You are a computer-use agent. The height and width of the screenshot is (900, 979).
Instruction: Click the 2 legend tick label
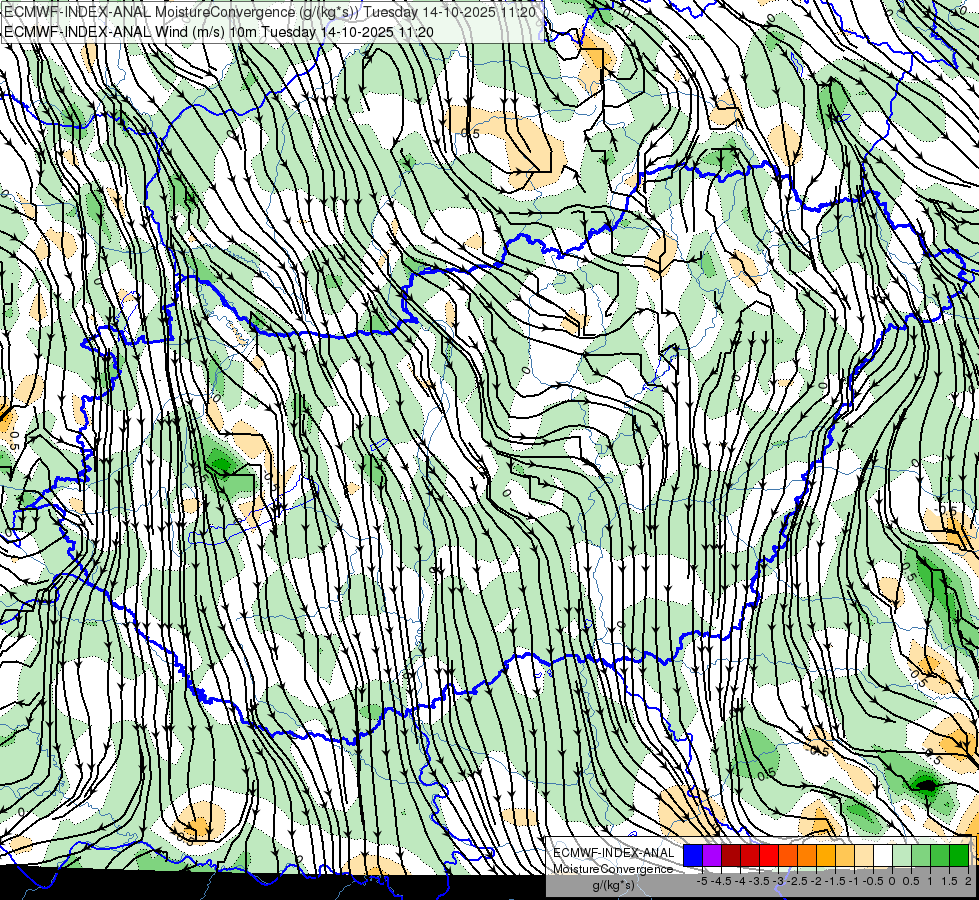click(968, 881)
